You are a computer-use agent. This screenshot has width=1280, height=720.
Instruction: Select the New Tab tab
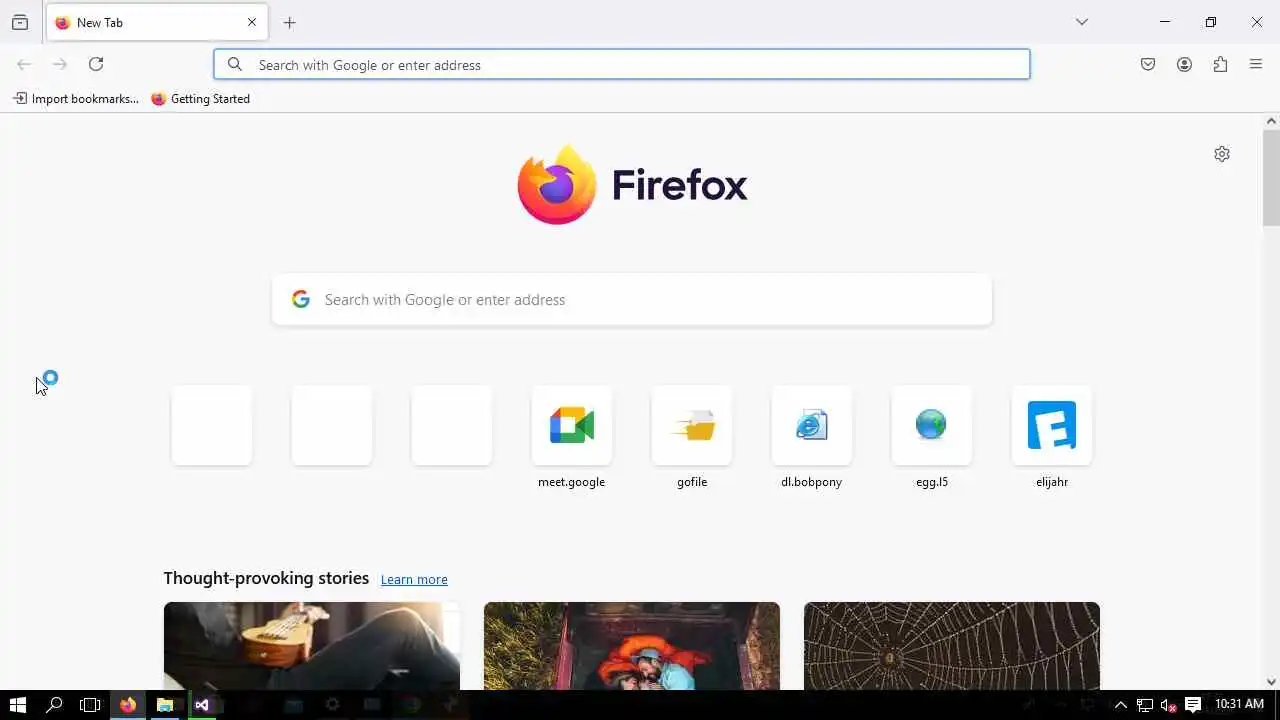click(157, 22)
